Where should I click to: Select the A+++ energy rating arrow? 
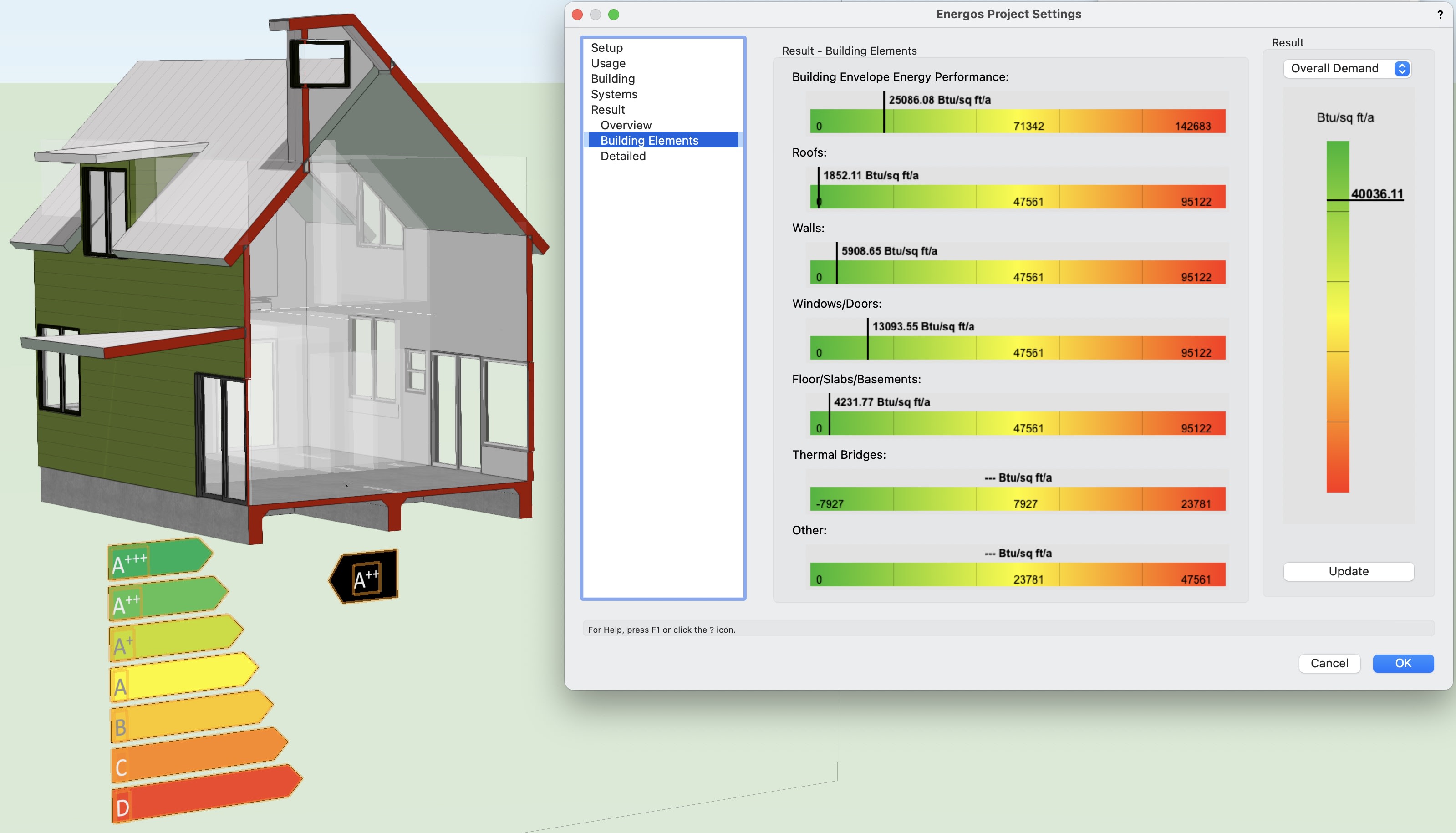click(x=160, y=559)
